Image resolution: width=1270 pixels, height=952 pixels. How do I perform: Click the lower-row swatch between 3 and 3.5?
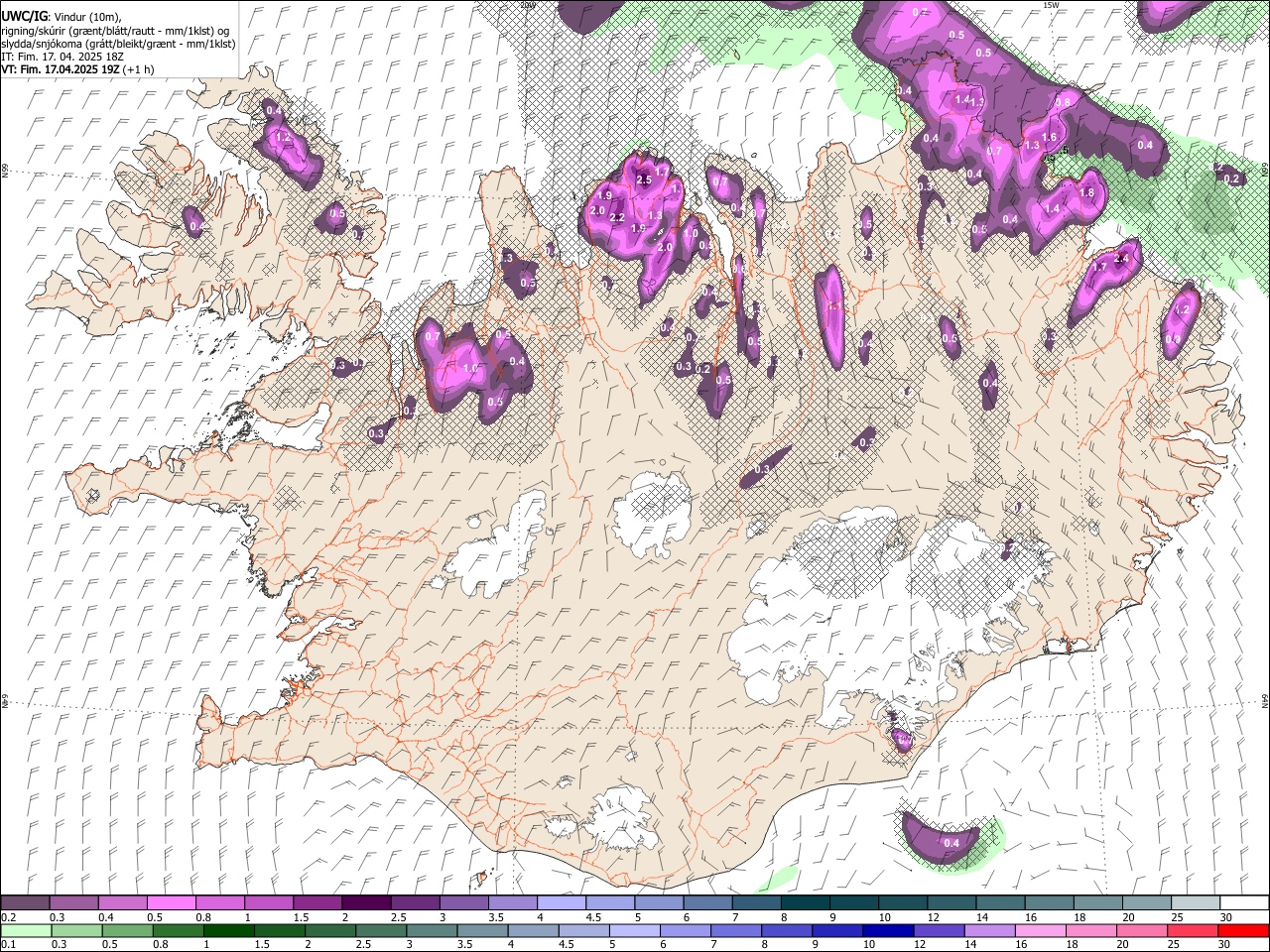pyautogui.click(x=432, y=930)
